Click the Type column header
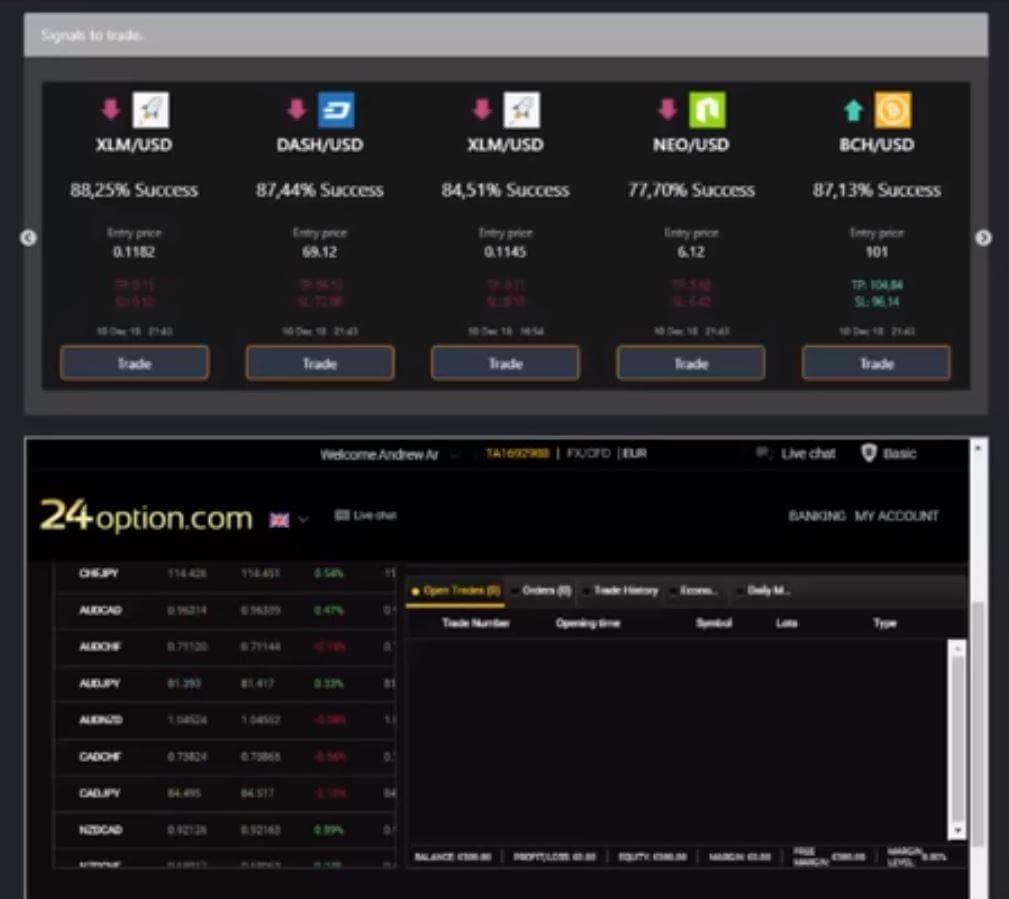This screenshot has width=1009, height=899. 885,623
